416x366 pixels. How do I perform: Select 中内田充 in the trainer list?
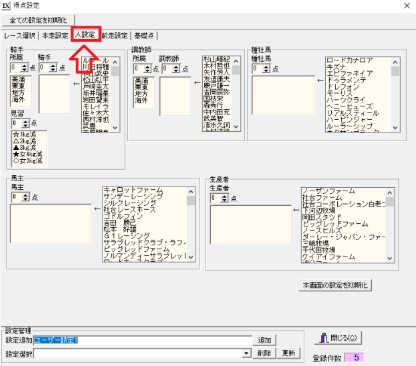point(217,111)
